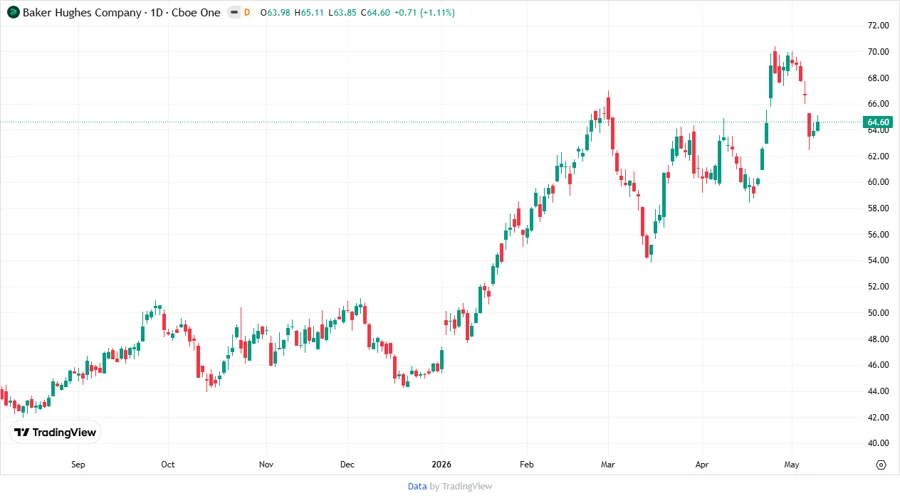Click the high value H65.11
The image size is (900, 498).
[309, 13]
